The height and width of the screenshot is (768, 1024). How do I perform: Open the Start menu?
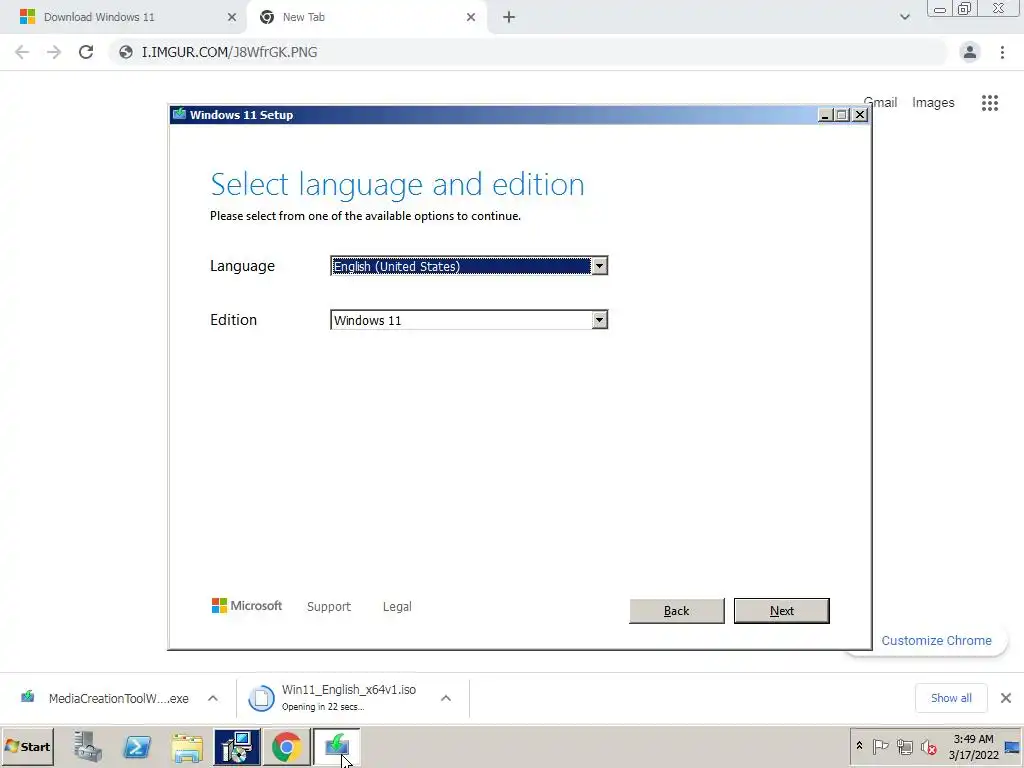coord(27,746)
